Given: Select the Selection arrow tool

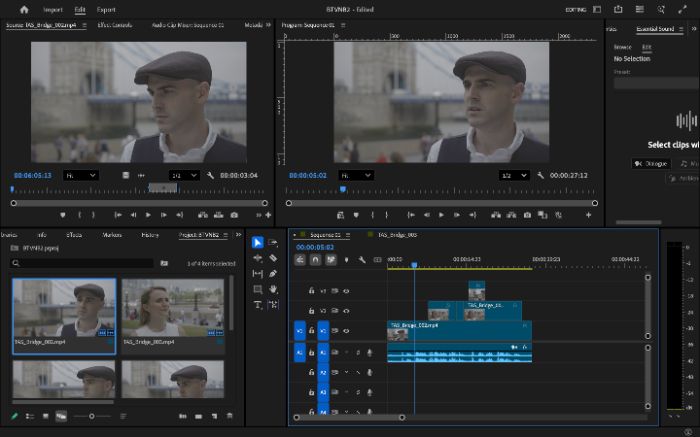Looking at the screenshot, I should [258, 242].
